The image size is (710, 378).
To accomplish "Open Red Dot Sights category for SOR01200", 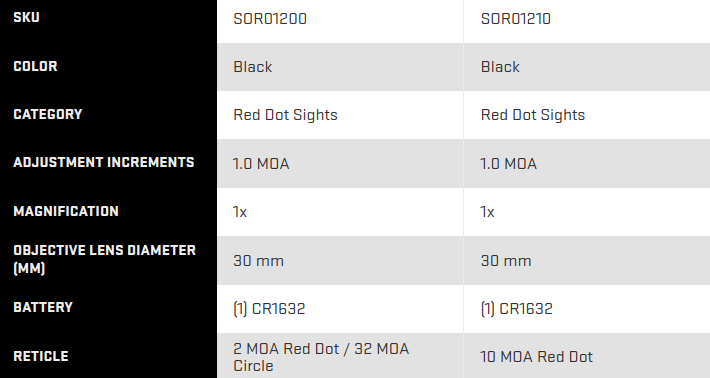I will tap(285, 115).
